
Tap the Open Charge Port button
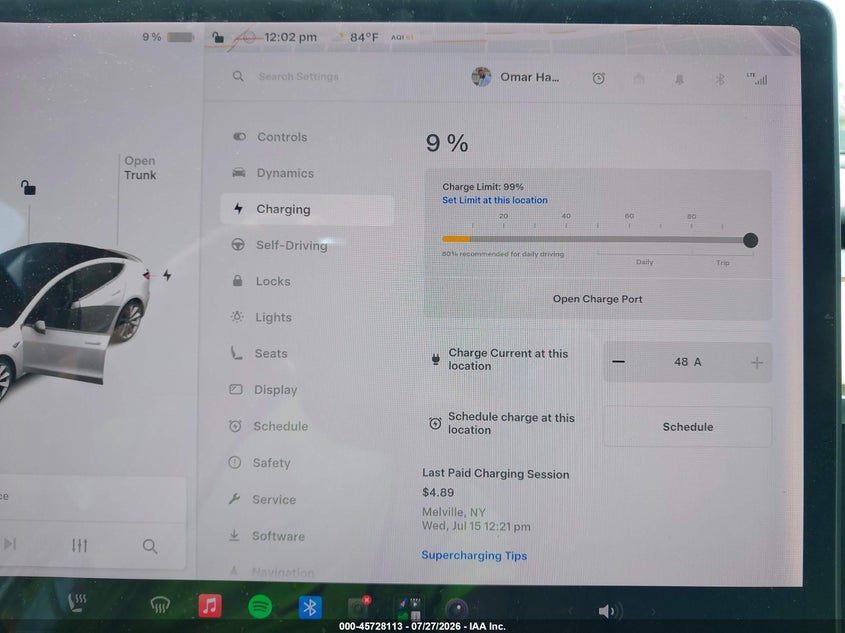598,299
